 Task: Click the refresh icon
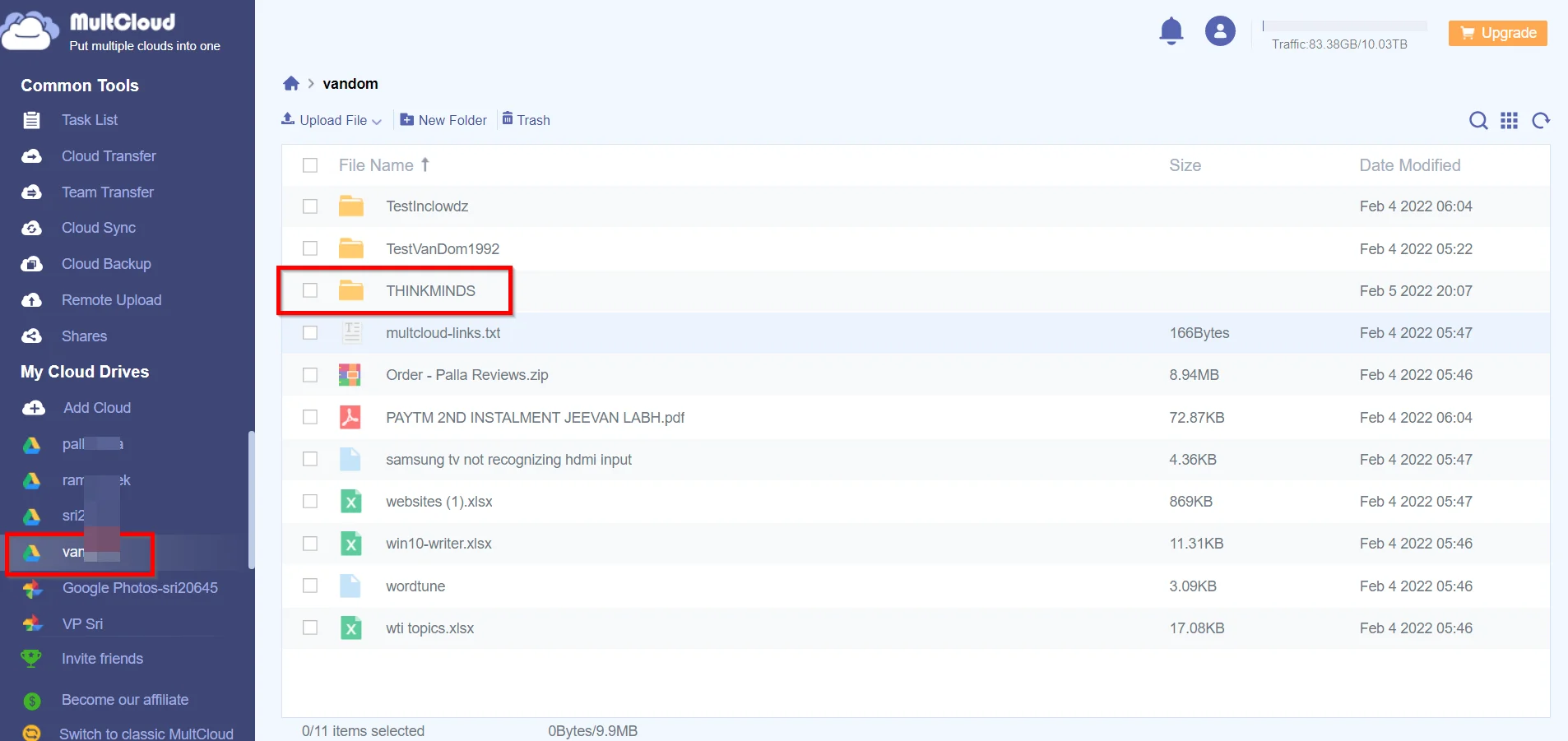coord(1541,121)
